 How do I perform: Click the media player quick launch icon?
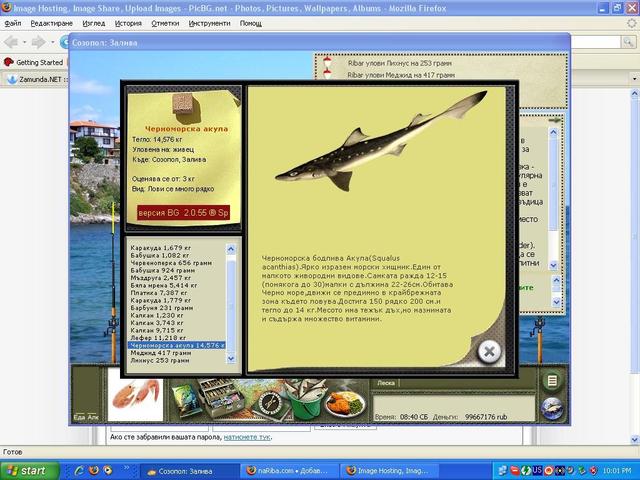click(108, 471)
